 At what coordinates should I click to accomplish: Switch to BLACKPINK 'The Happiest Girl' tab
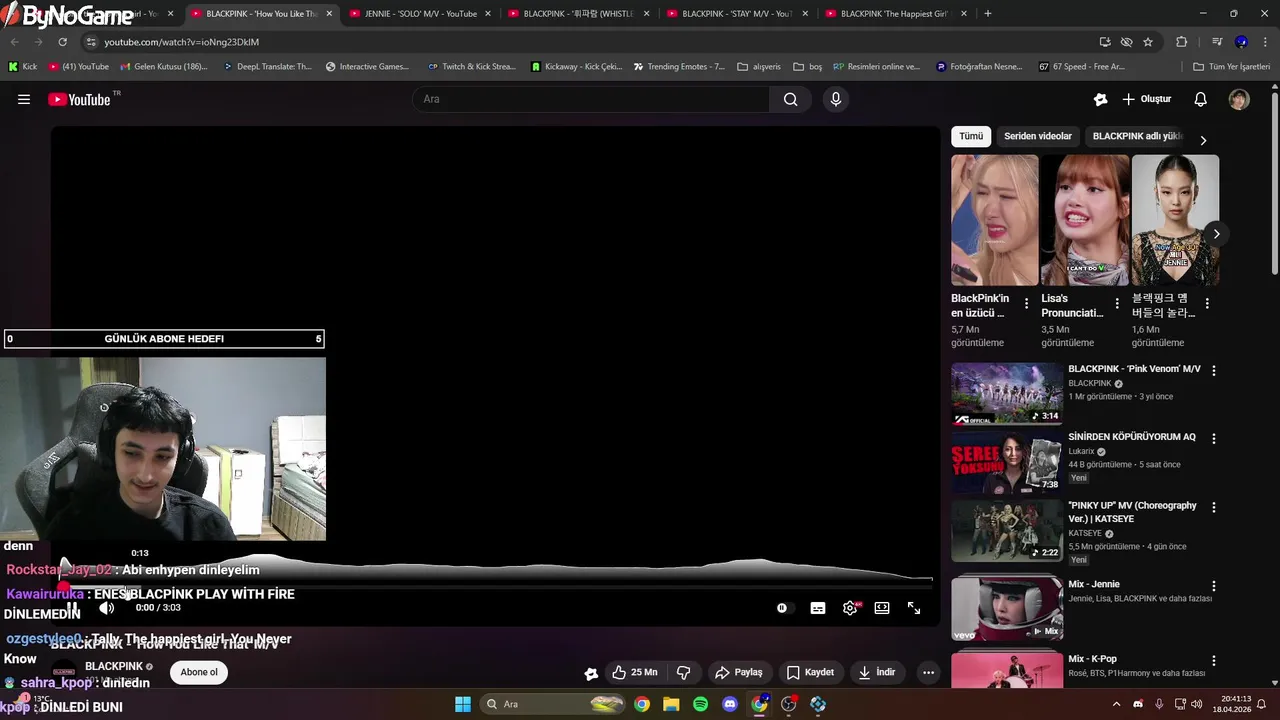[x=894, y=14]
